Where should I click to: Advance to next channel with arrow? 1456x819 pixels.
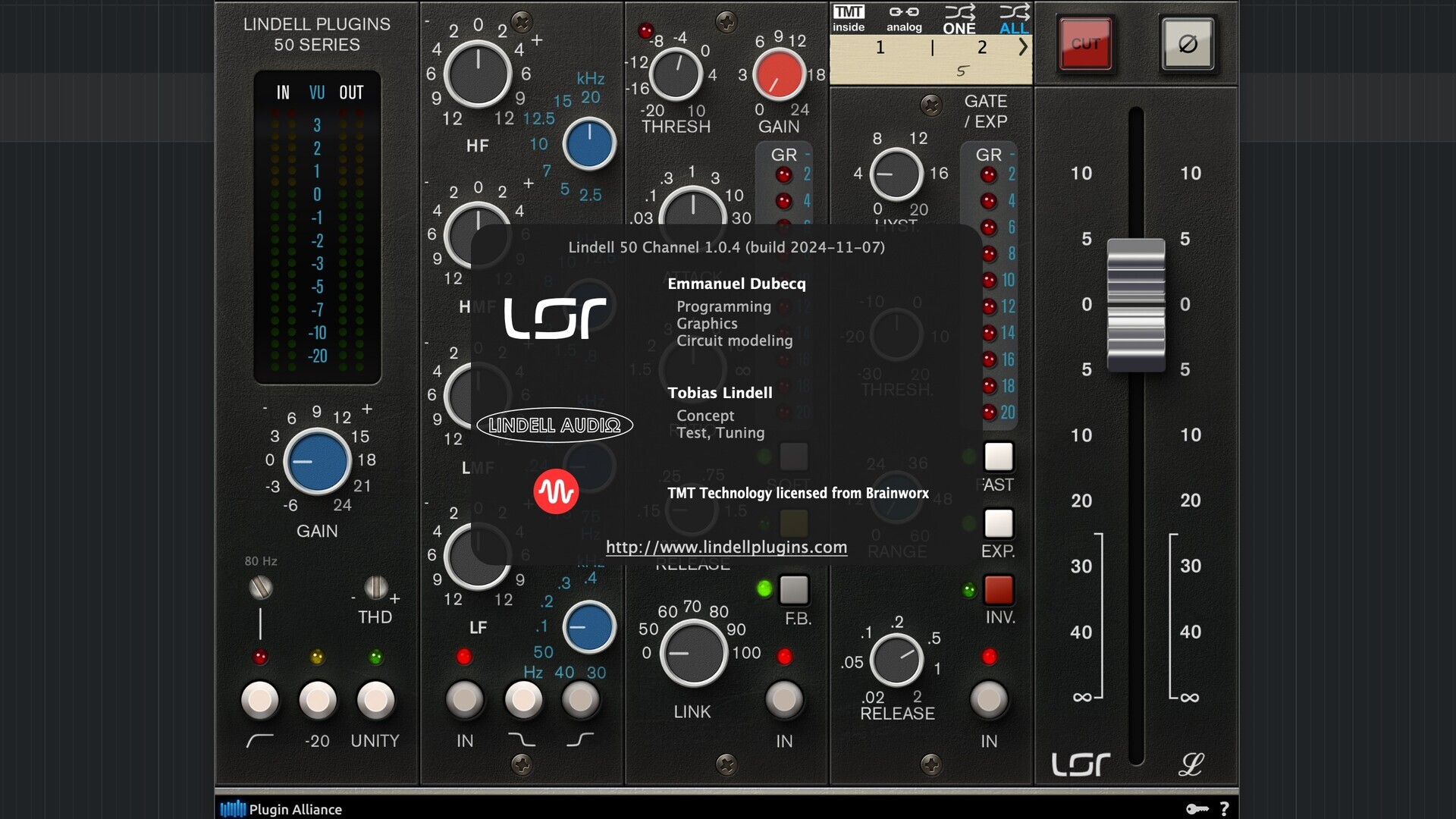[1023, 47]
